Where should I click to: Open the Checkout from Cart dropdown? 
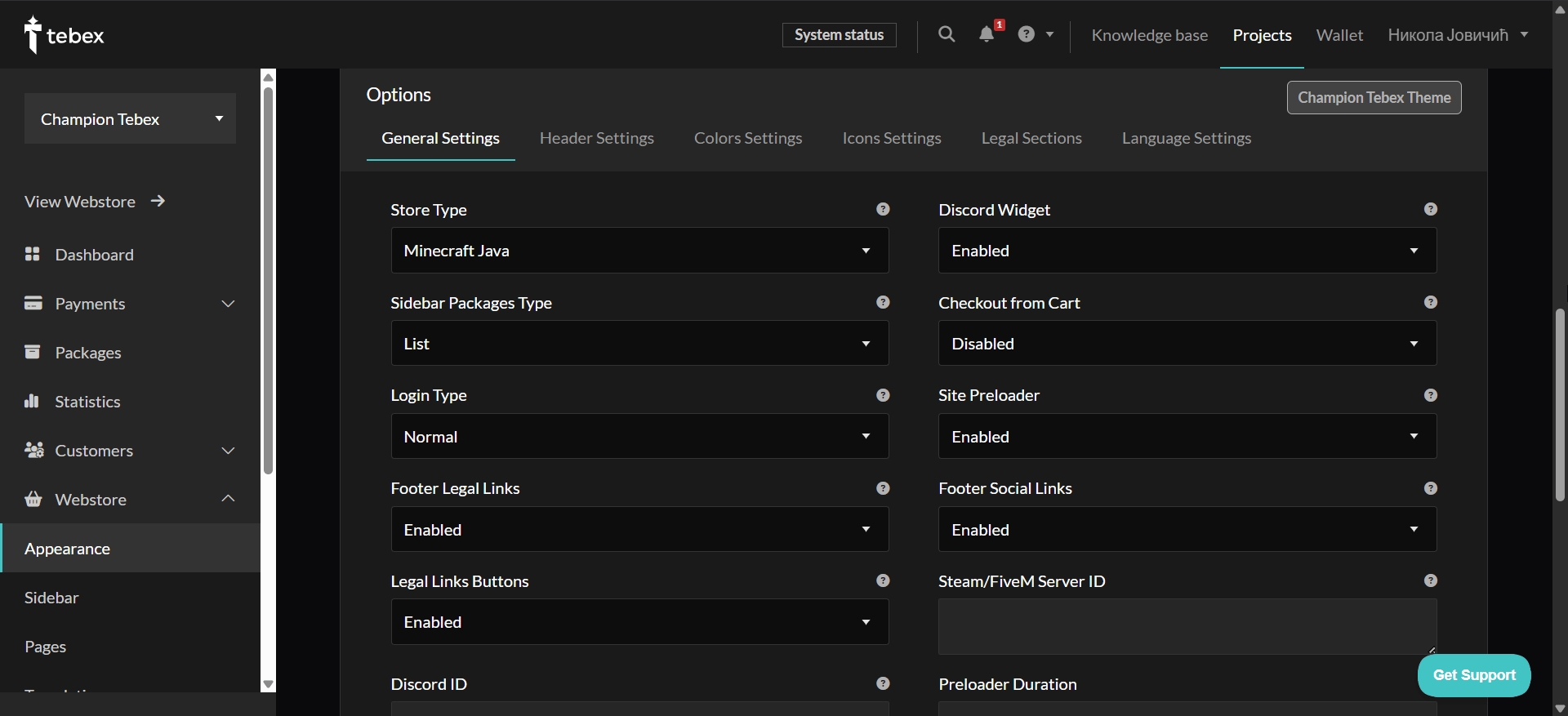point(1187,344)
